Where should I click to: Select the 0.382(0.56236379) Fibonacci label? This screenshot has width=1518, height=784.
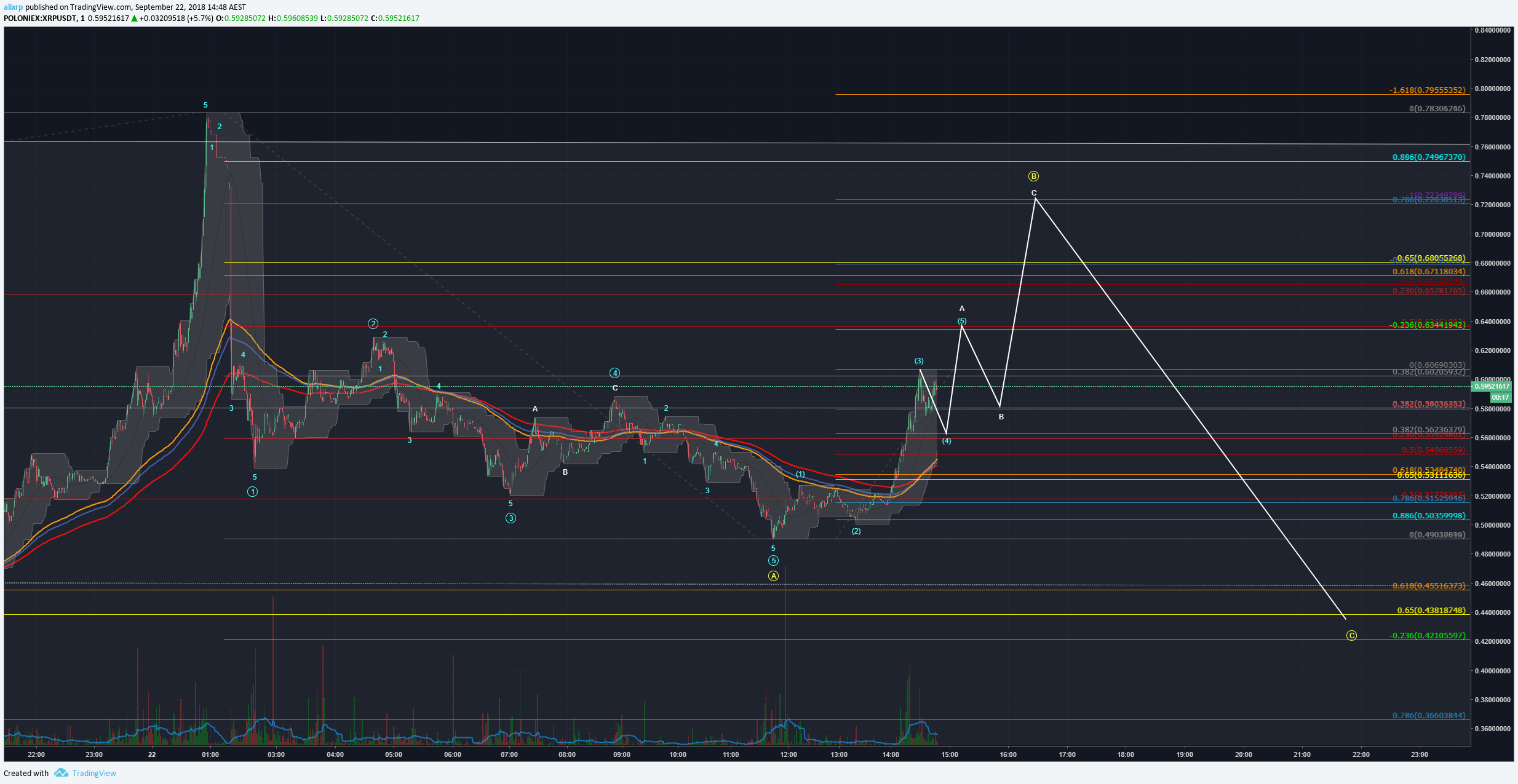[1429, 430]
